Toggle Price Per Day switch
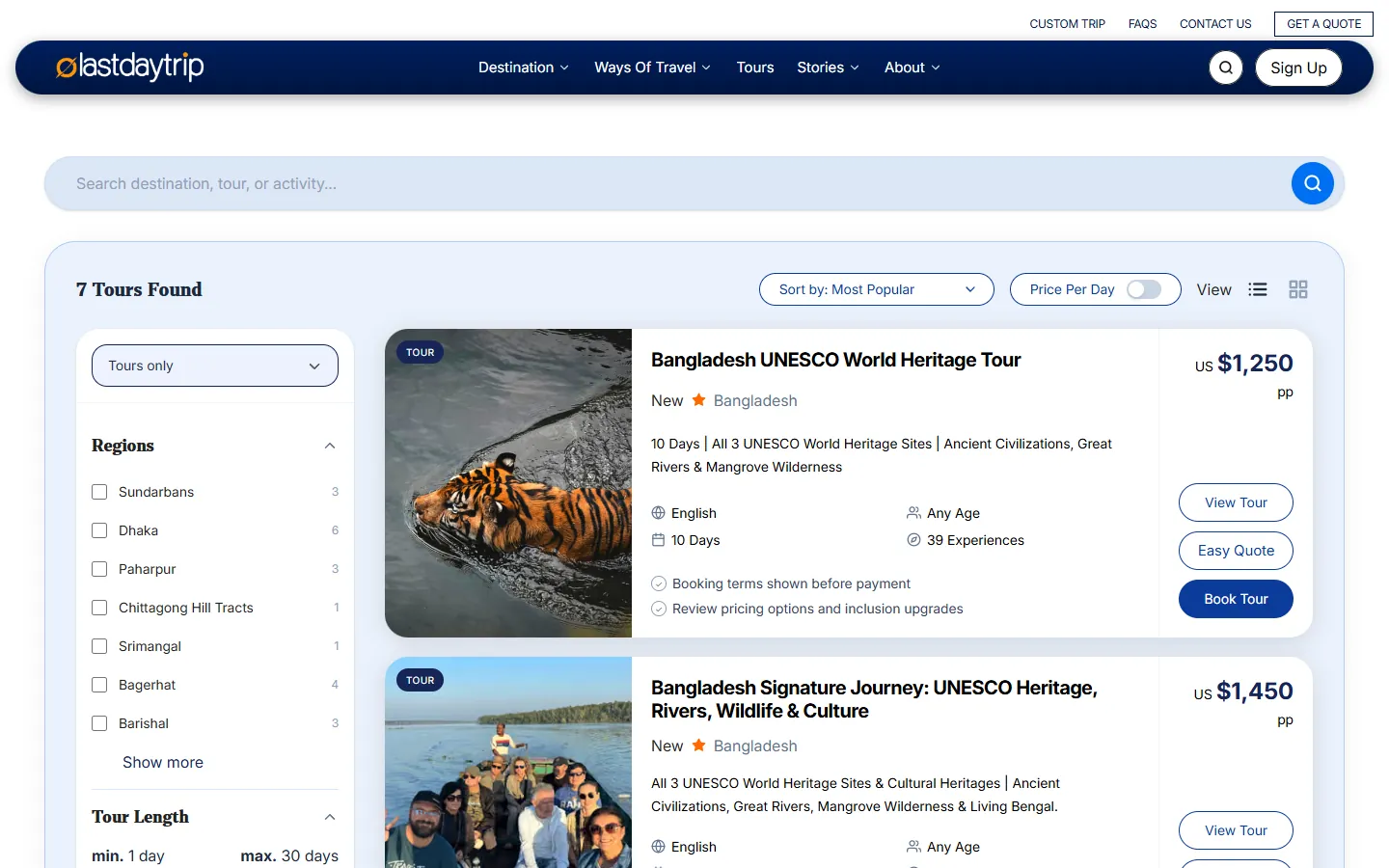Image resolution: width=1389 pixels, height=868 pixels. coord(1144,289)
